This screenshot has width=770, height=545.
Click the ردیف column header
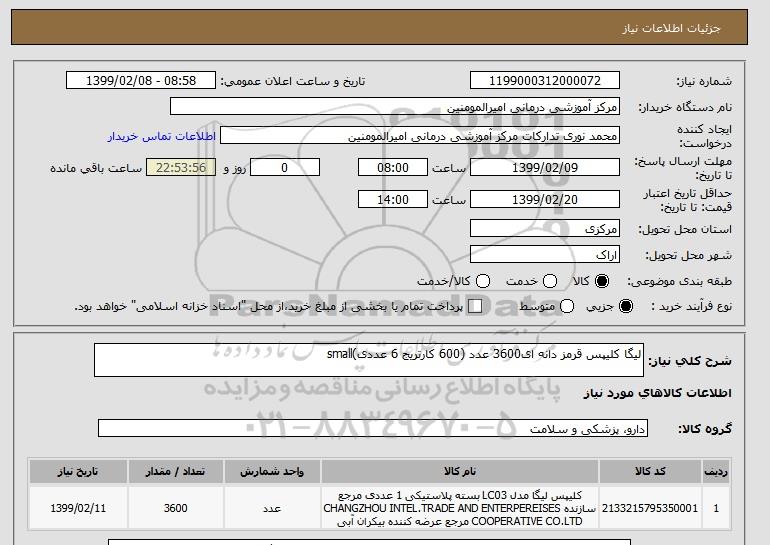tap(716, 471)
